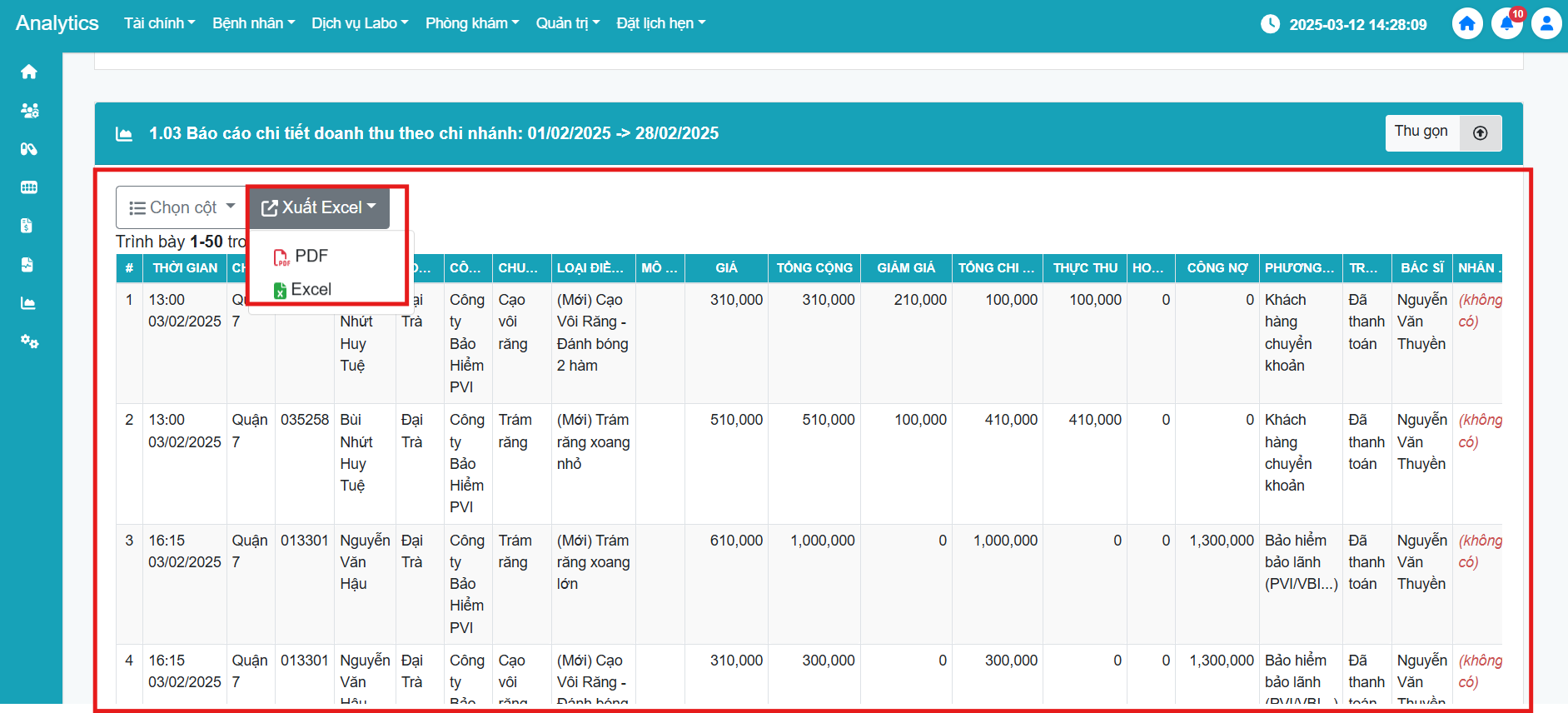Open the settings gears sidebar icon
Image resolution: width=1568 pixels, height=713 pixels.
click(x=29, y=342)
